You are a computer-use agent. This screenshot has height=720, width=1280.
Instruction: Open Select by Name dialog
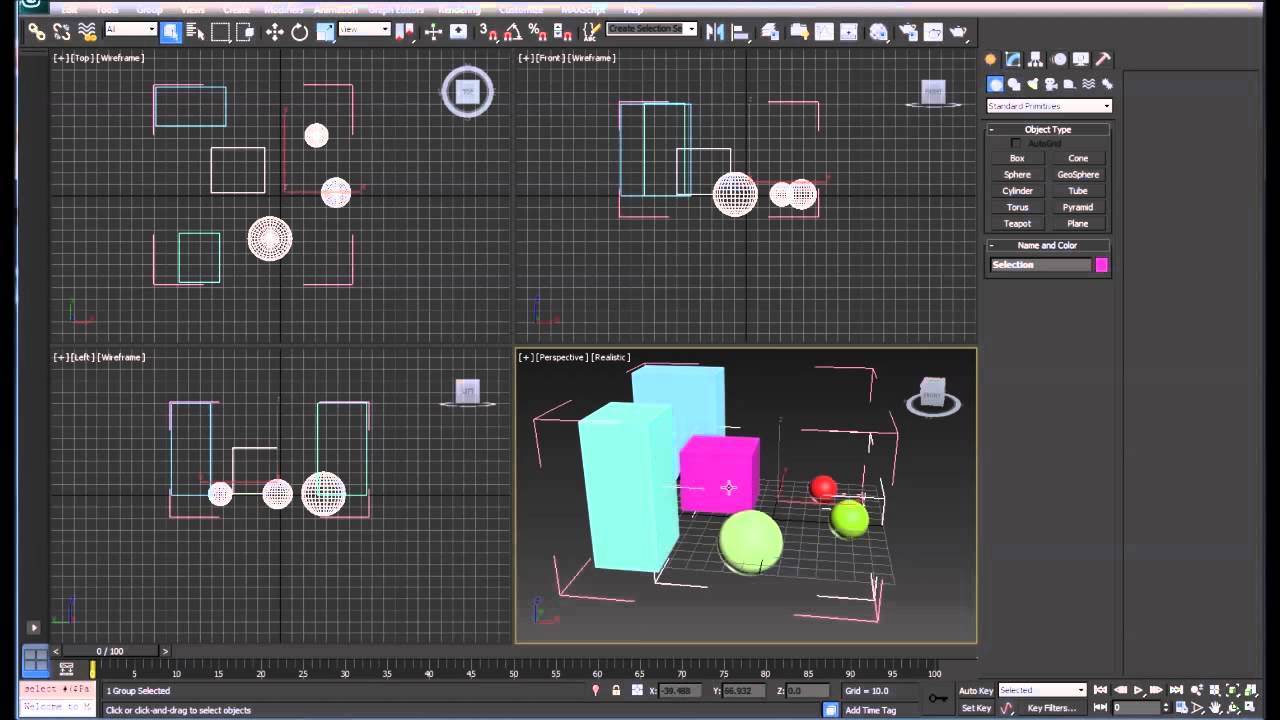tap(195, 32)
